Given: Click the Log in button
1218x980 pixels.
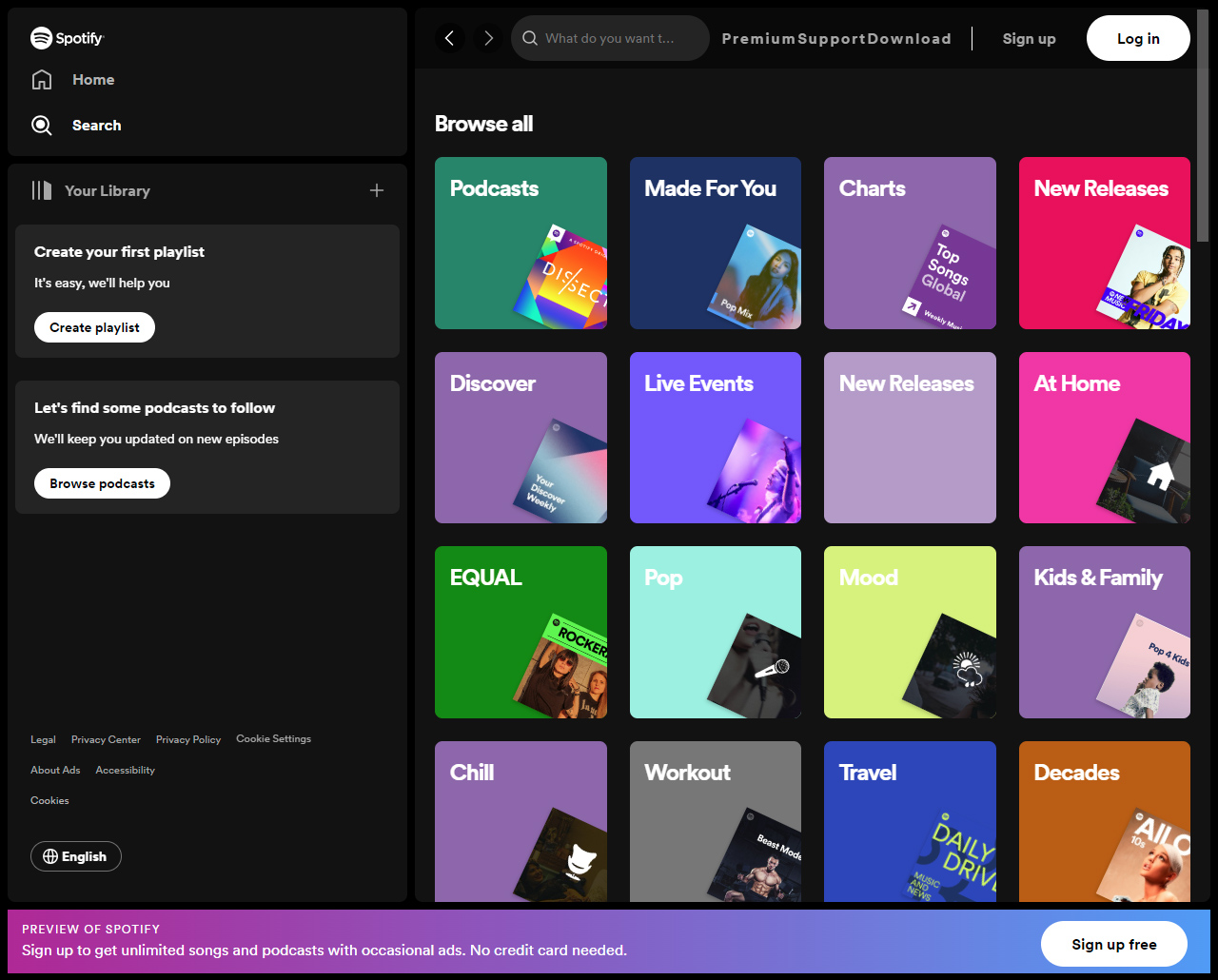Looking at the screenshot, I should coord(1138,38).
